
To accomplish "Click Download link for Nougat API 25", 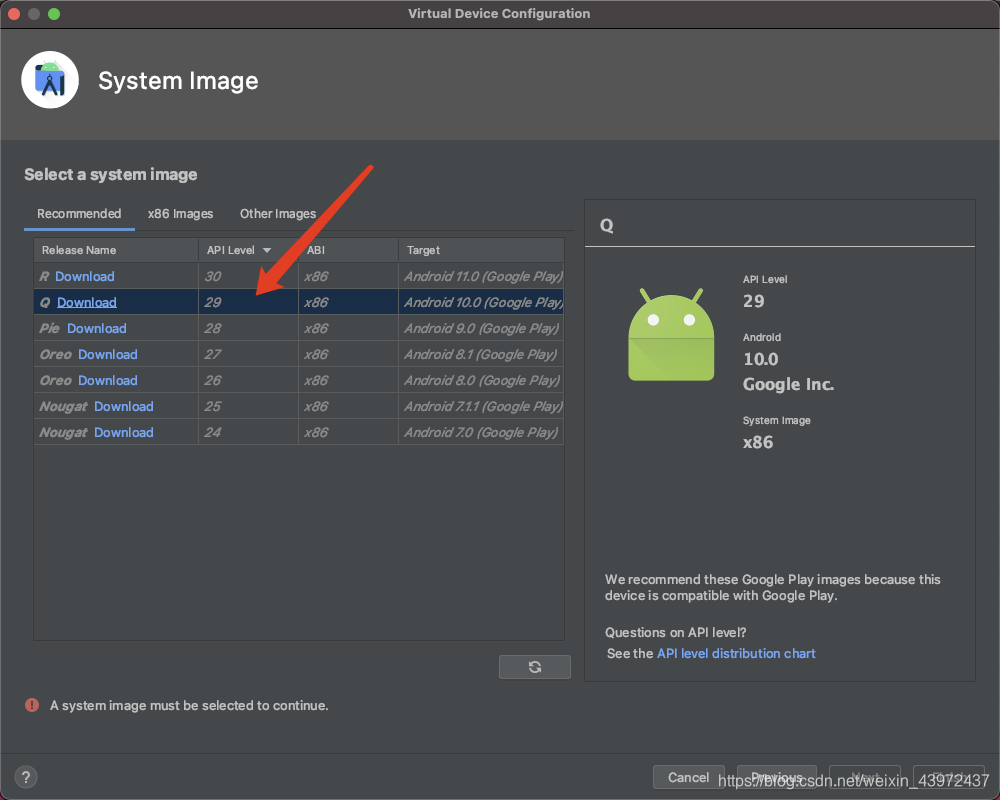I will [x=124, y=406].
